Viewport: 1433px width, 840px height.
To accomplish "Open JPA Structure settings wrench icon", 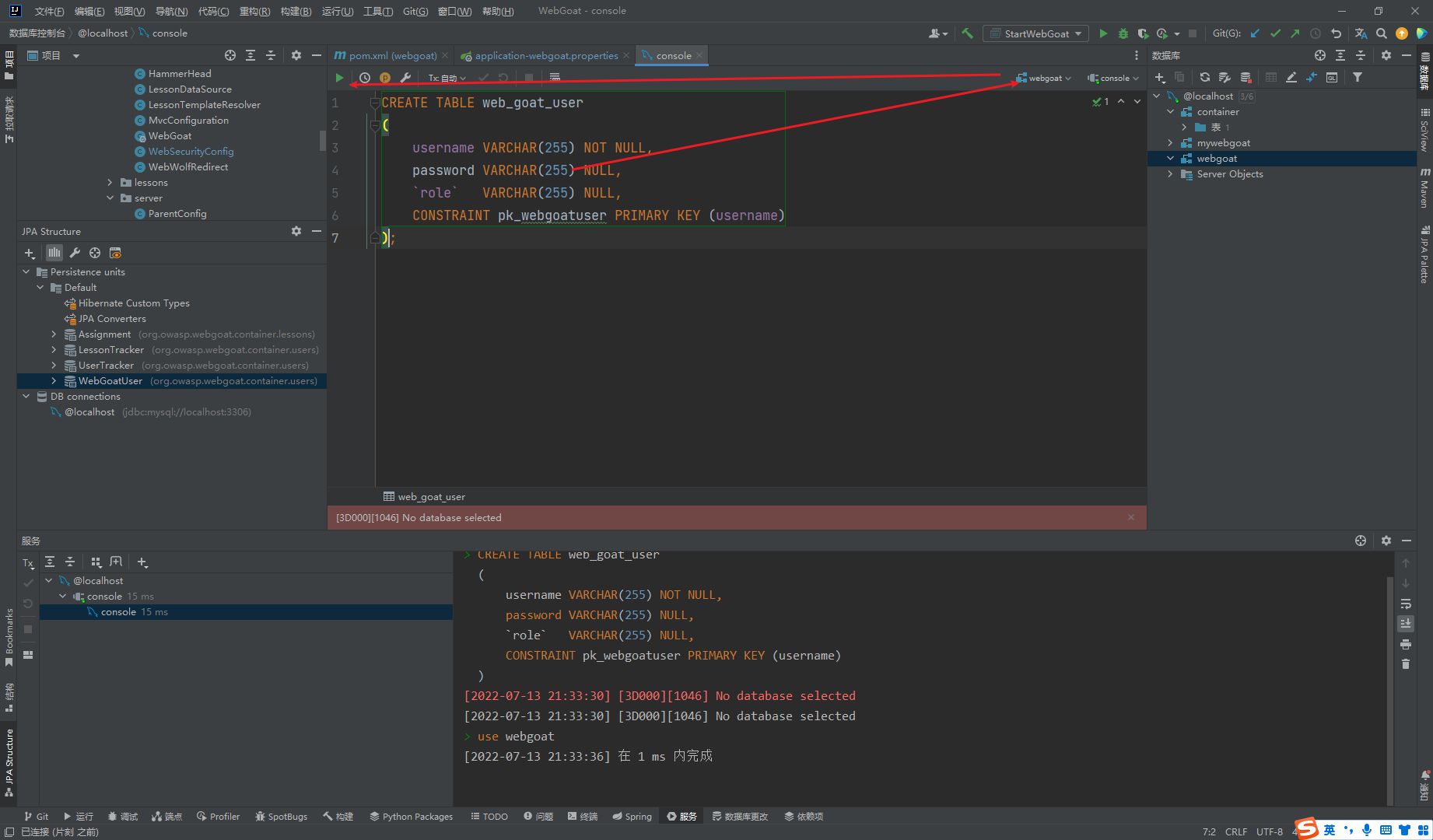I will pyautogui.click(x=75, y=253).
